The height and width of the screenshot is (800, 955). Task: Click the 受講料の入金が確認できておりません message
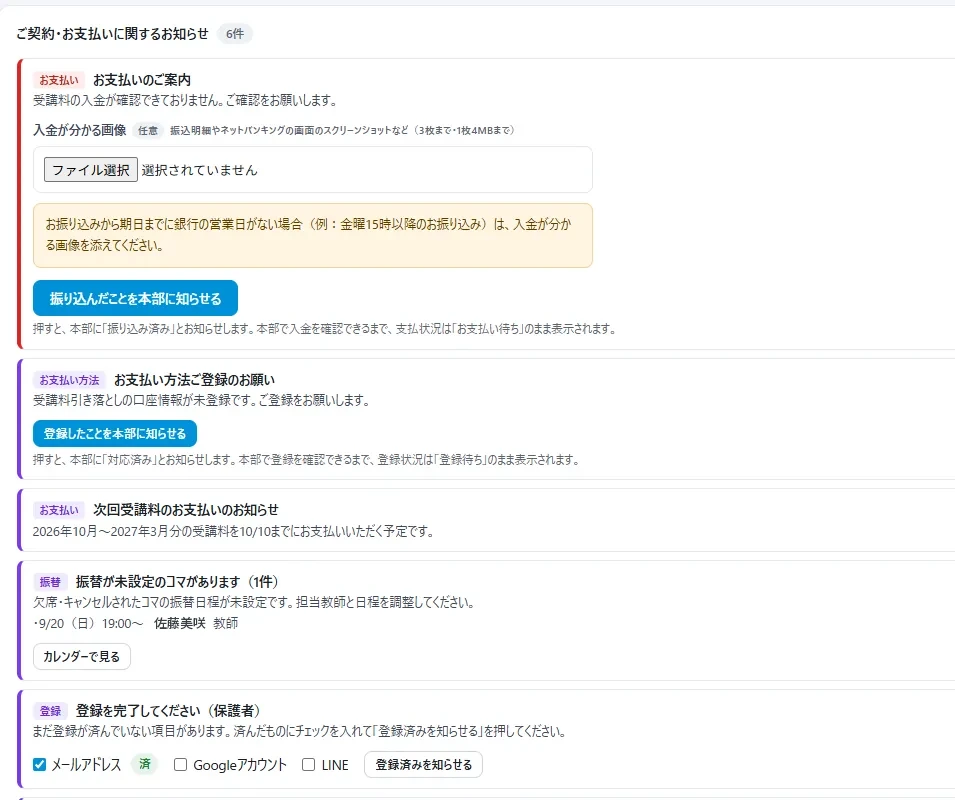coord(185,100)
